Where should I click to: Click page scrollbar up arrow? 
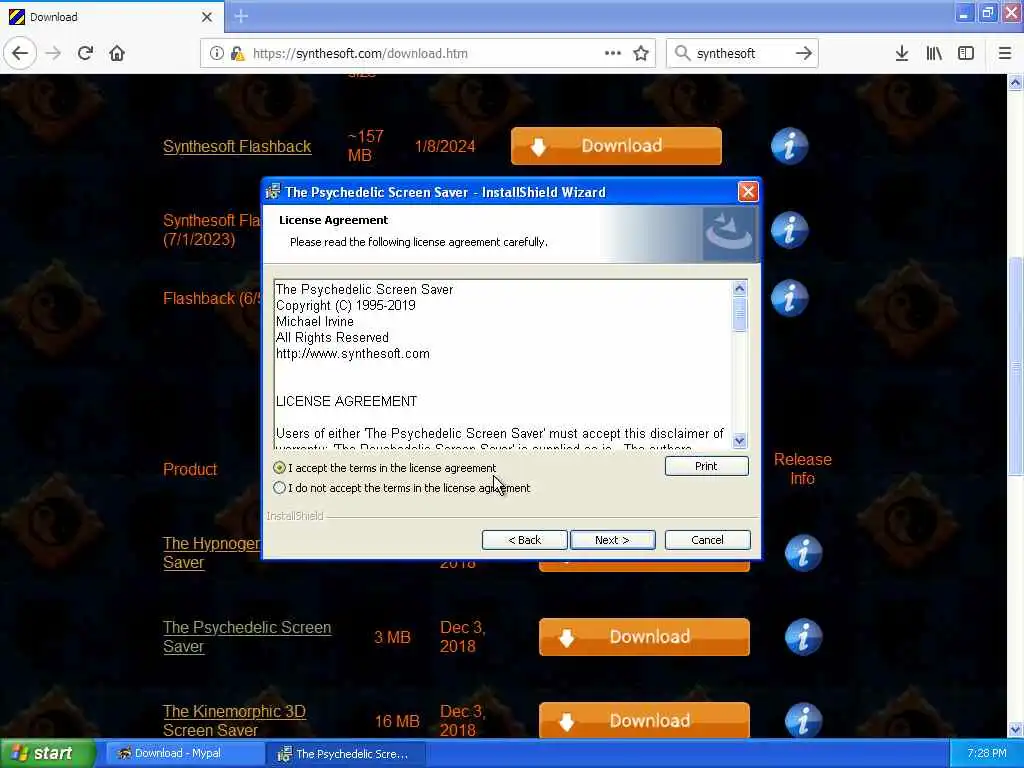(x=1015, y=83)
